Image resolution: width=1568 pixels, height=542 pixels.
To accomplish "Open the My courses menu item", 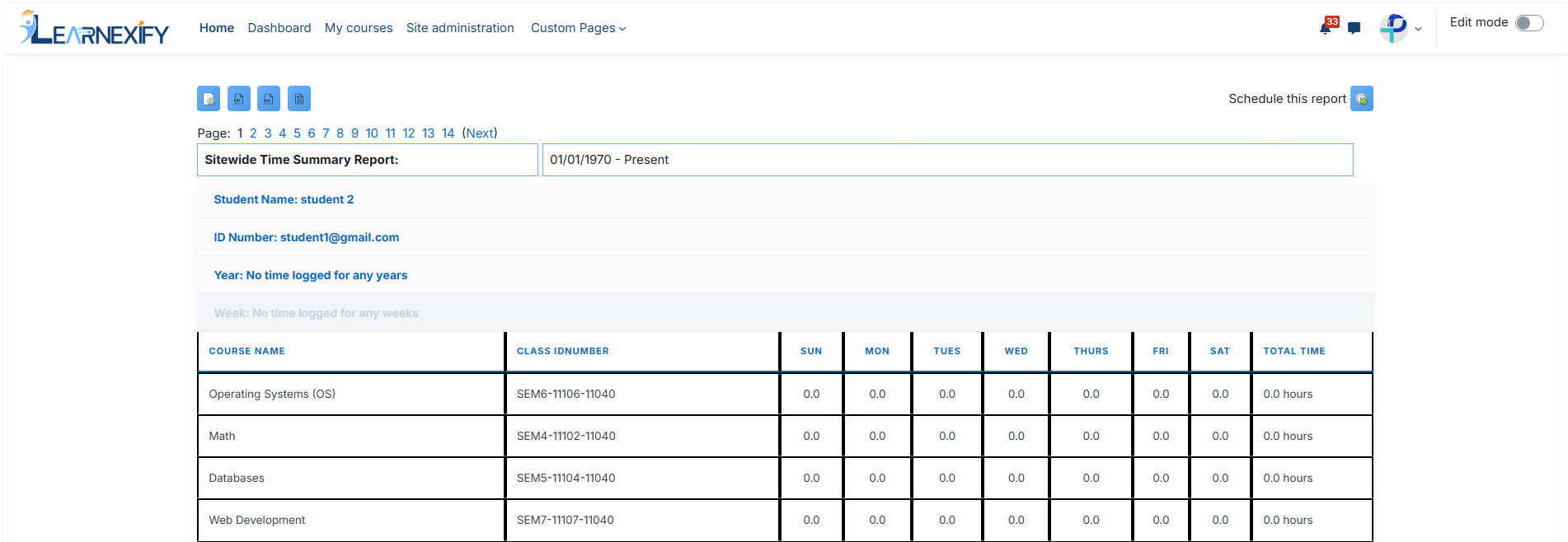I will pos(359,28).
